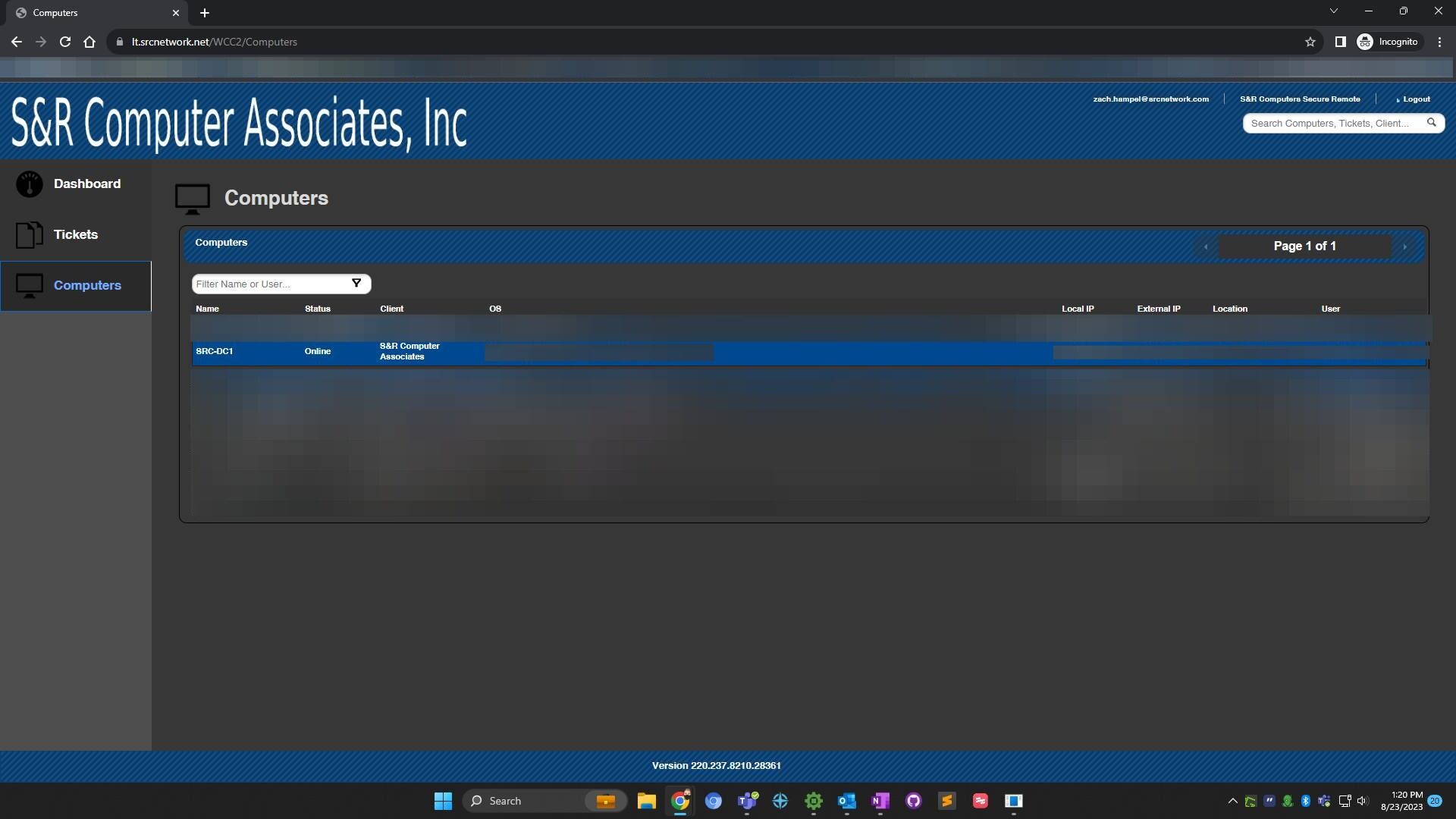Screen dimensions: 1456x819
Task: Reload the page with refresh icon
Action: point(65,42)
